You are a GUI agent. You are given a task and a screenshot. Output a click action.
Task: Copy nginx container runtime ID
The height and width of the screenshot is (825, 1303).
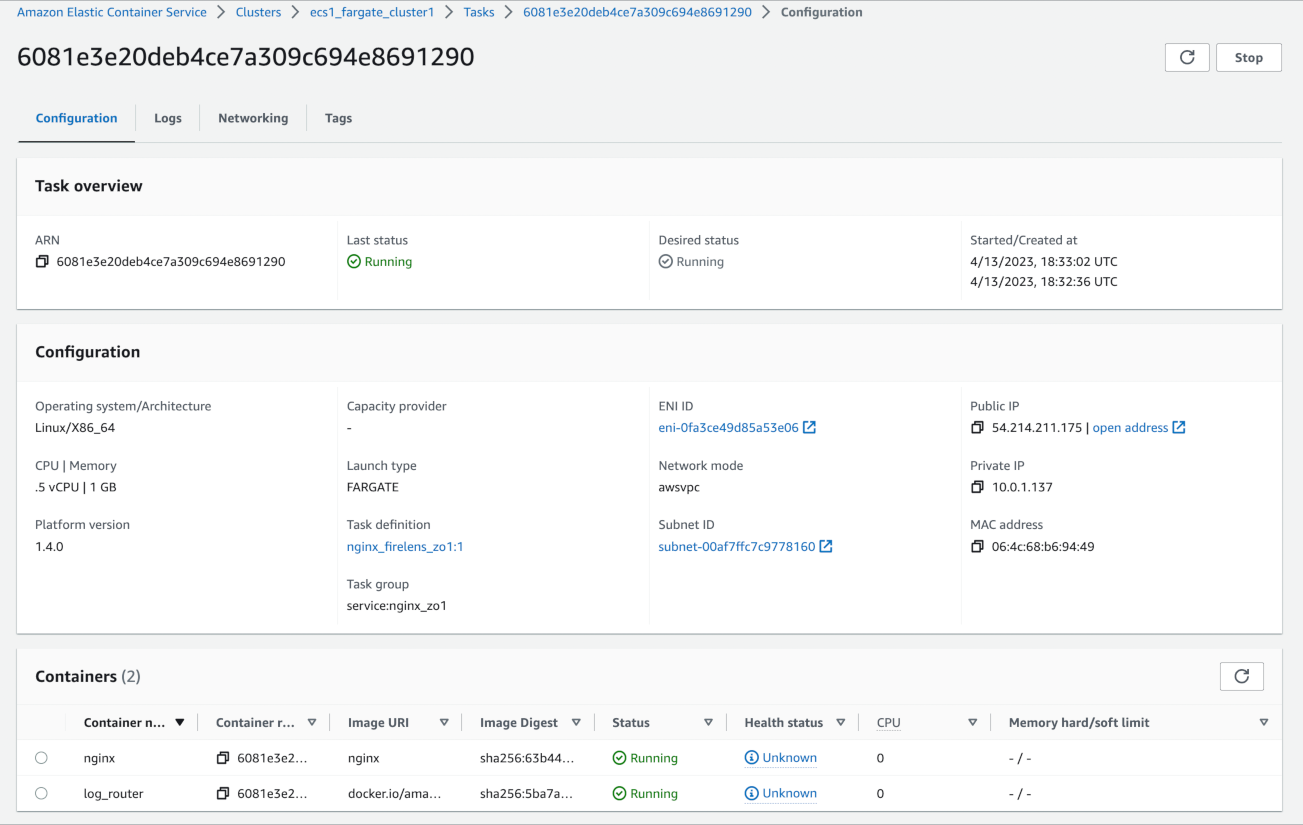(223, 758)
